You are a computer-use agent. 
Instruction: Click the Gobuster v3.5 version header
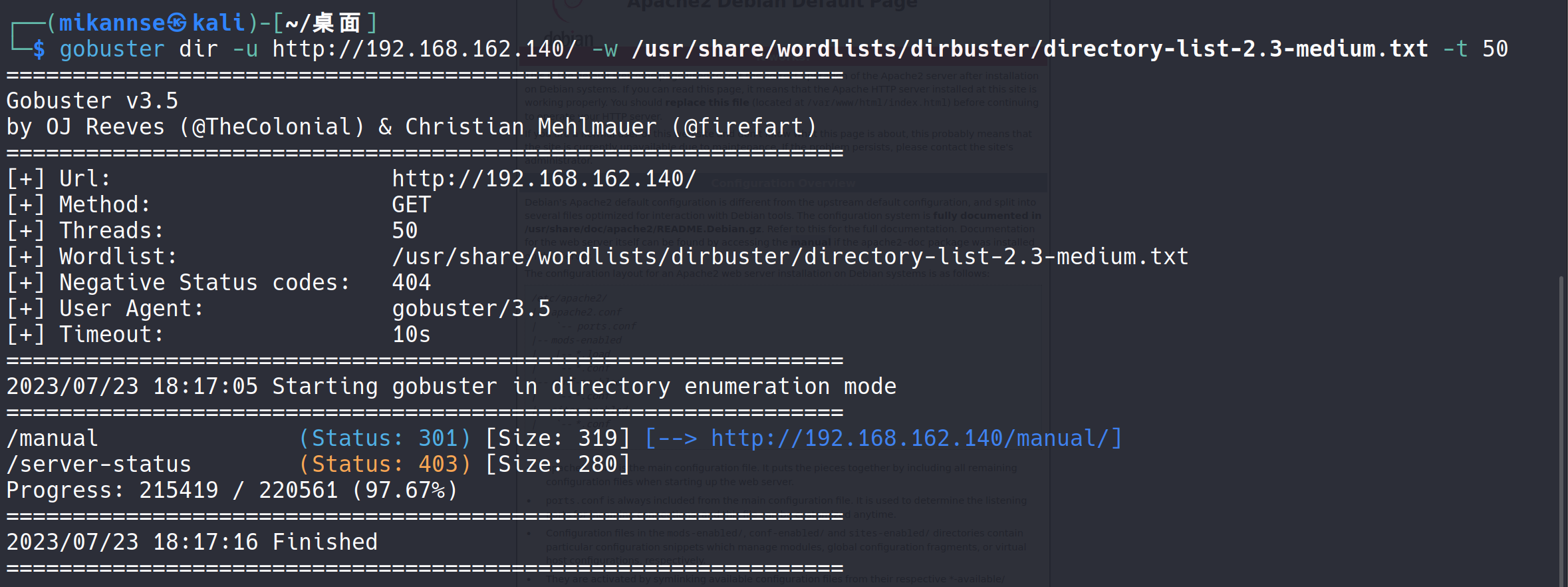click(x=92, y=101)
